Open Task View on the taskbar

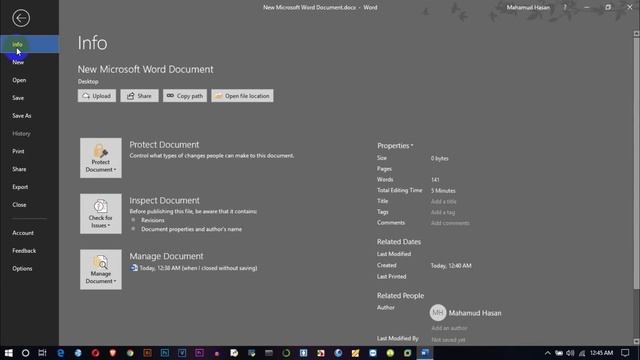42,353
